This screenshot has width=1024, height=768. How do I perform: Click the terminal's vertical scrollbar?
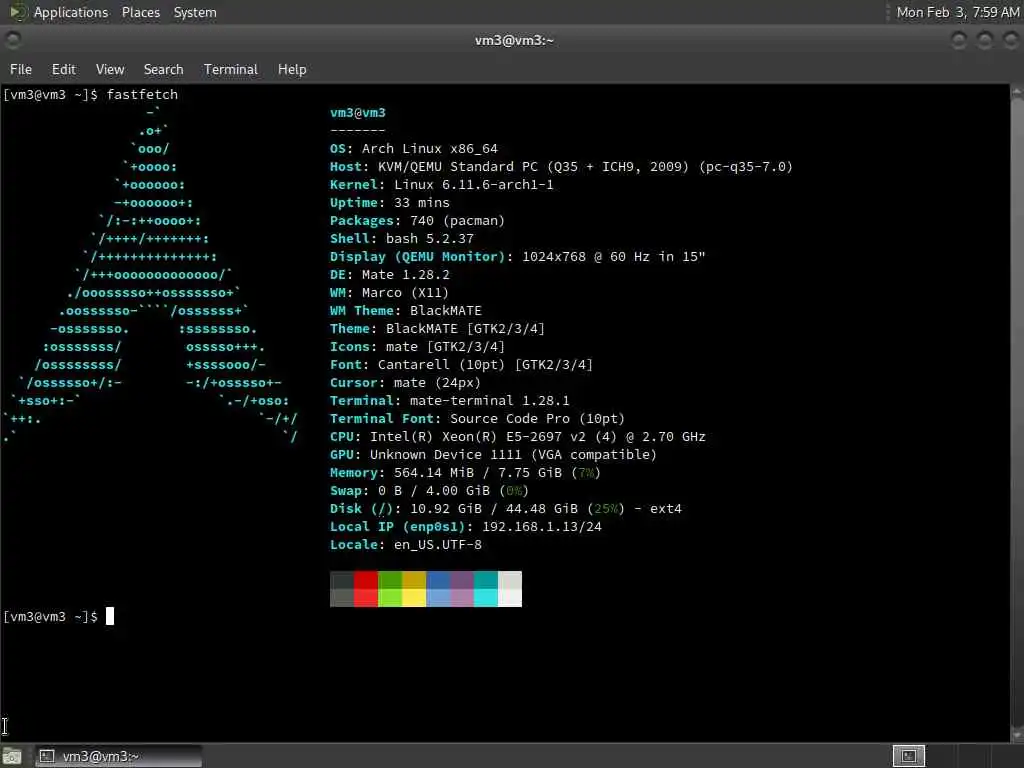[1017, 413]
